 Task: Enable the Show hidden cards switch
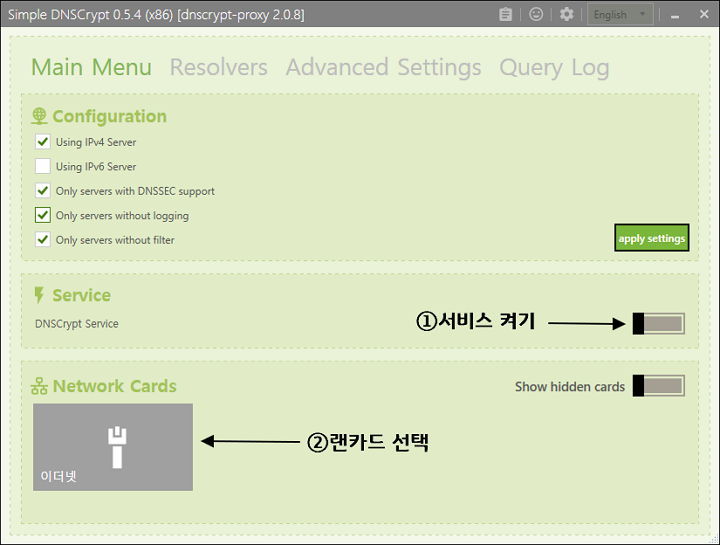658,386
